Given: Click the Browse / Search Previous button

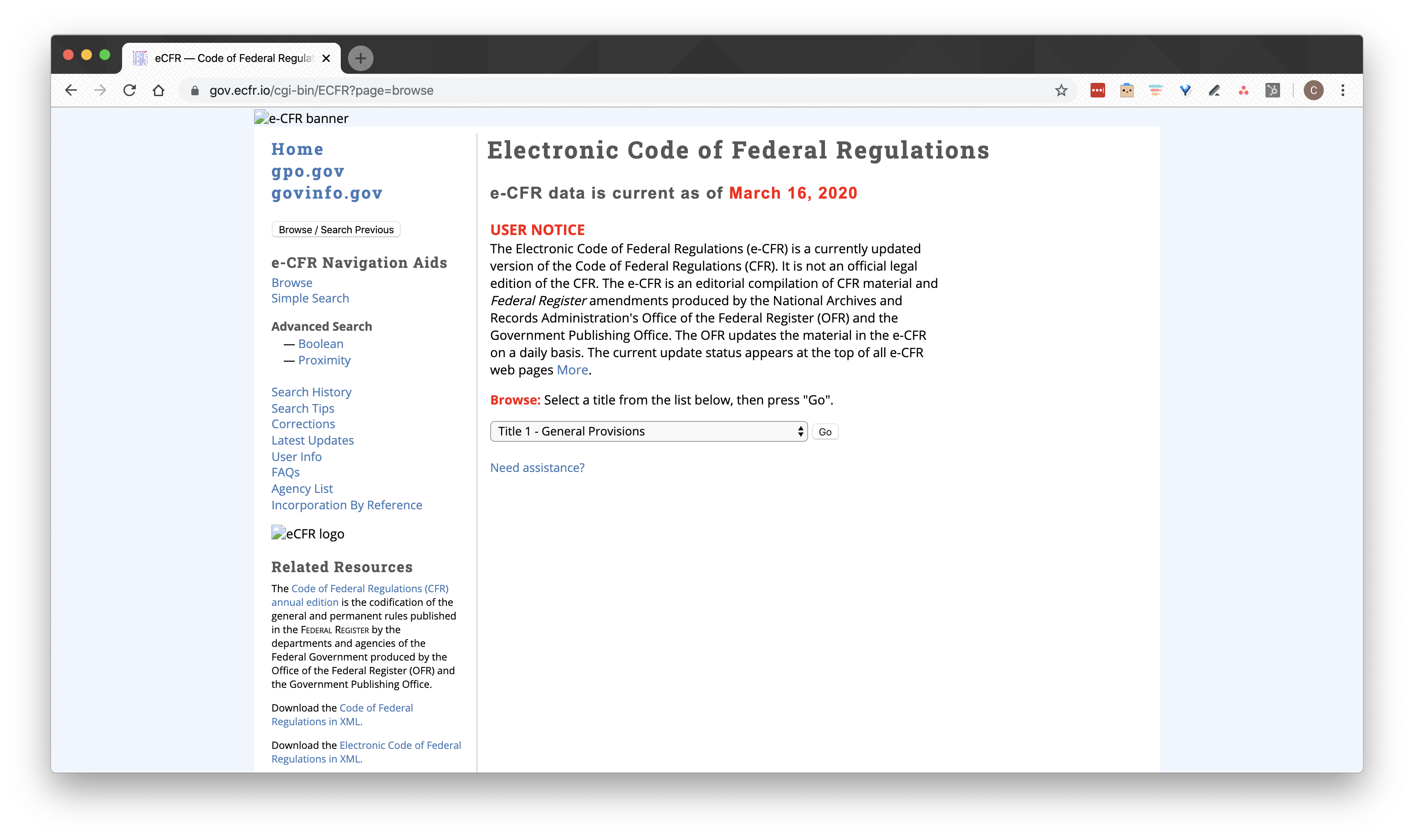Looking at the screenshot, I should tap(336, 229).
